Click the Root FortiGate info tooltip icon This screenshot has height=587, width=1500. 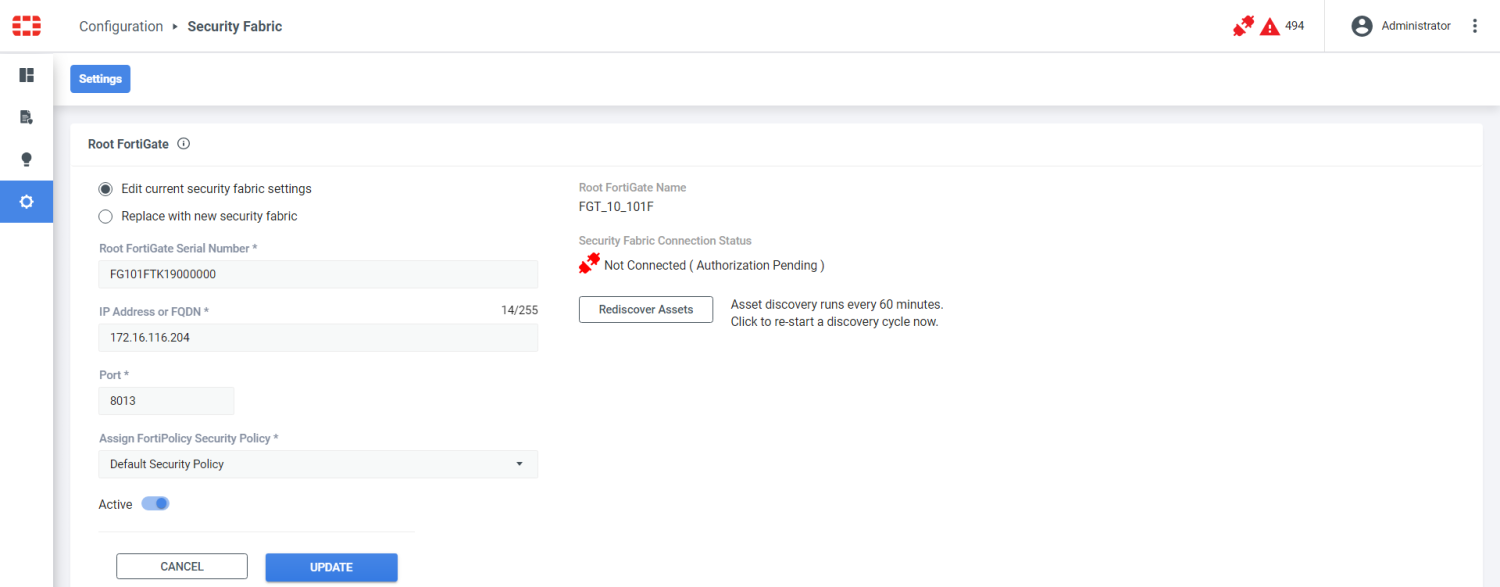183,143
